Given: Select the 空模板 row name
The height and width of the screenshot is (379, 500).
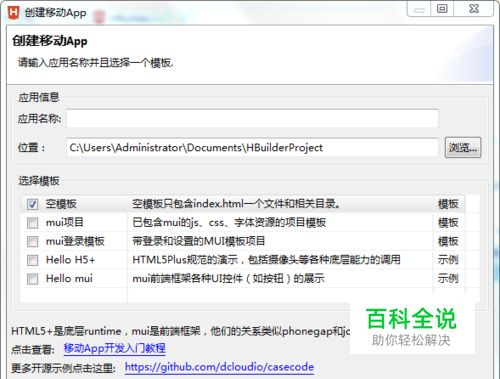Looking at the screenshot, I should (61, 204).
